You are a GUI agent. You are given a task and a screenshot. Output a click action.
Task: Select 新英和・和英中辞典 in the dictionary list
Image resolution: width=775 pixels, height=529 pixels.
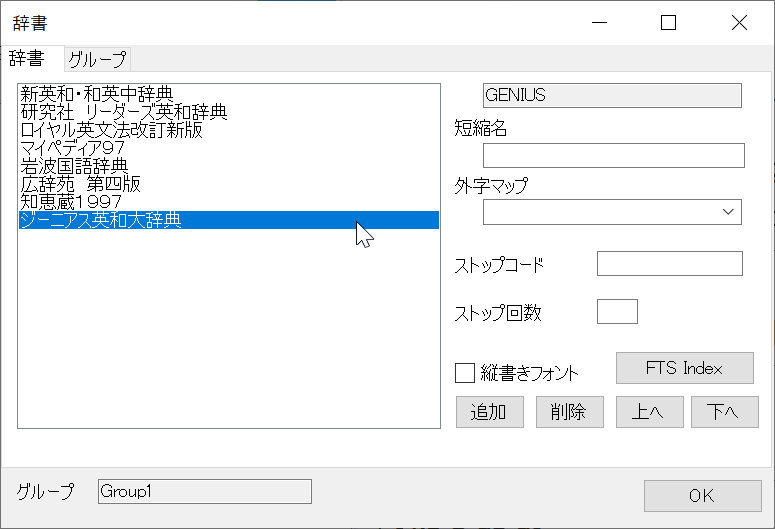point(229,94)
